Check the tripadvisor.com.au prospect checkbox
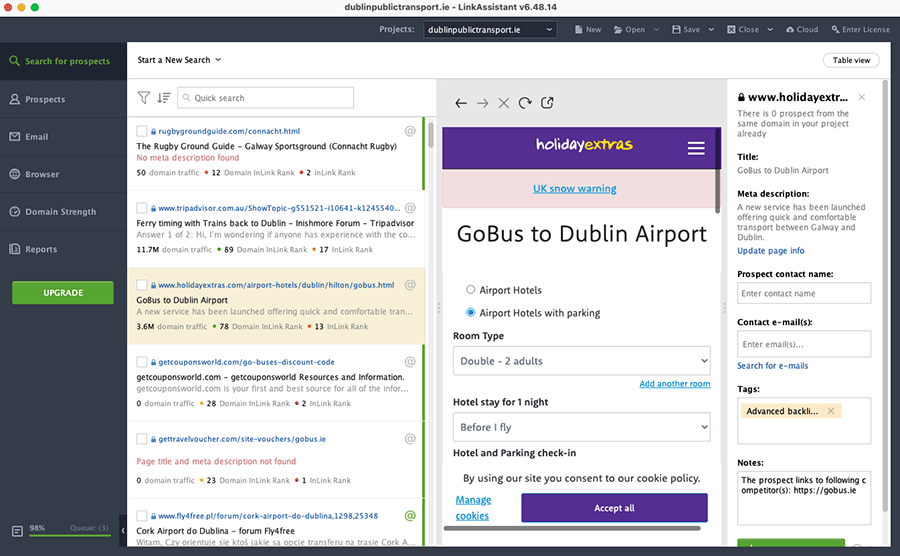This screenshot has width=900, height=556. point(141,208)
